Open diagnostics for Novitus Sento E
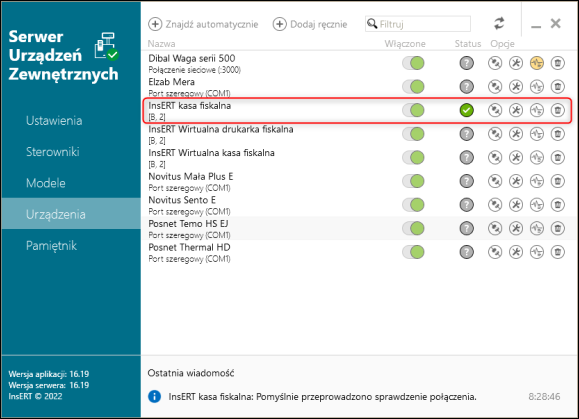This screenshot has width=579, height=419. pos(537,205)
